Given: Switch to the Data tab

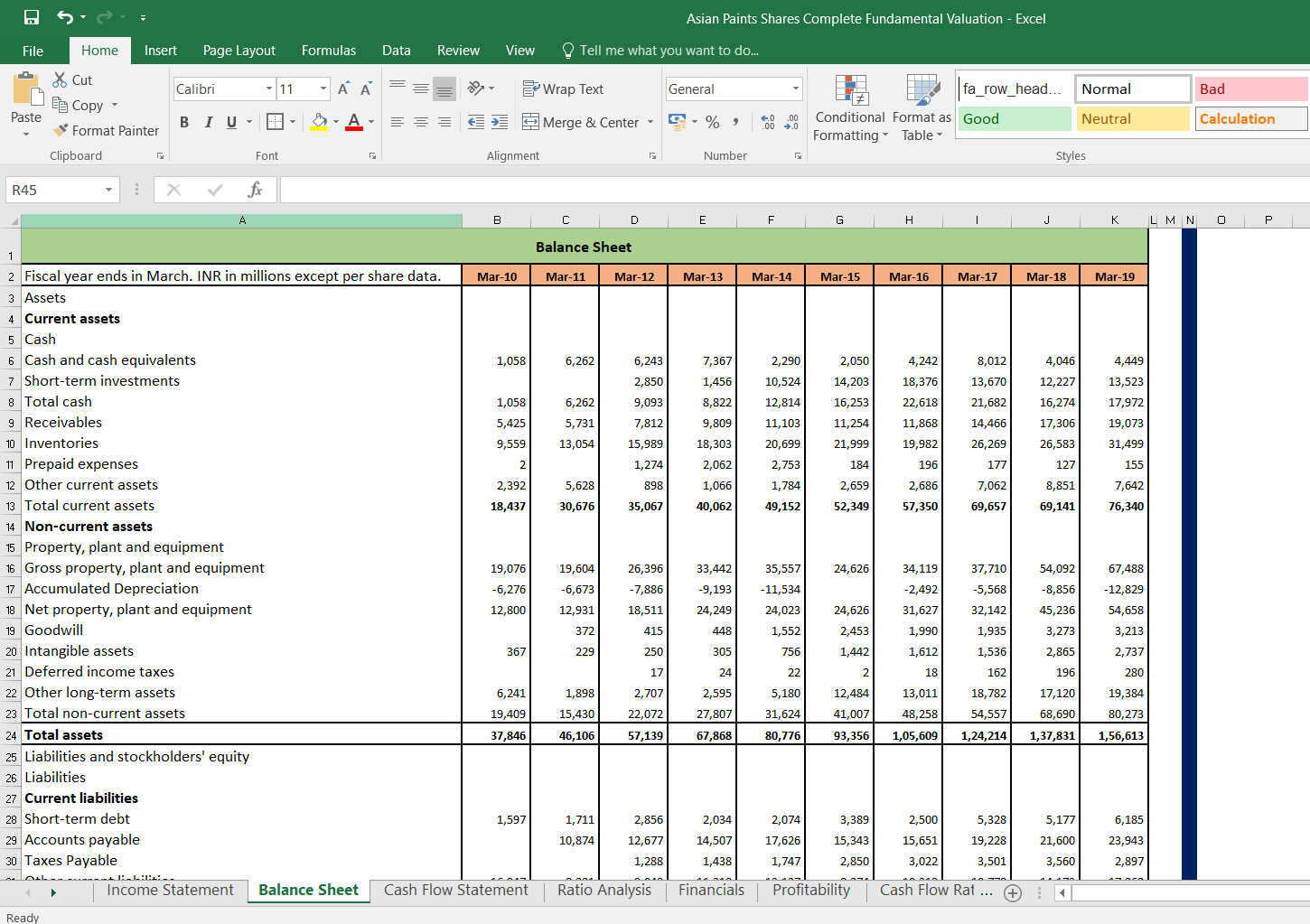Looking at the screenshot, I should (396, 51).
